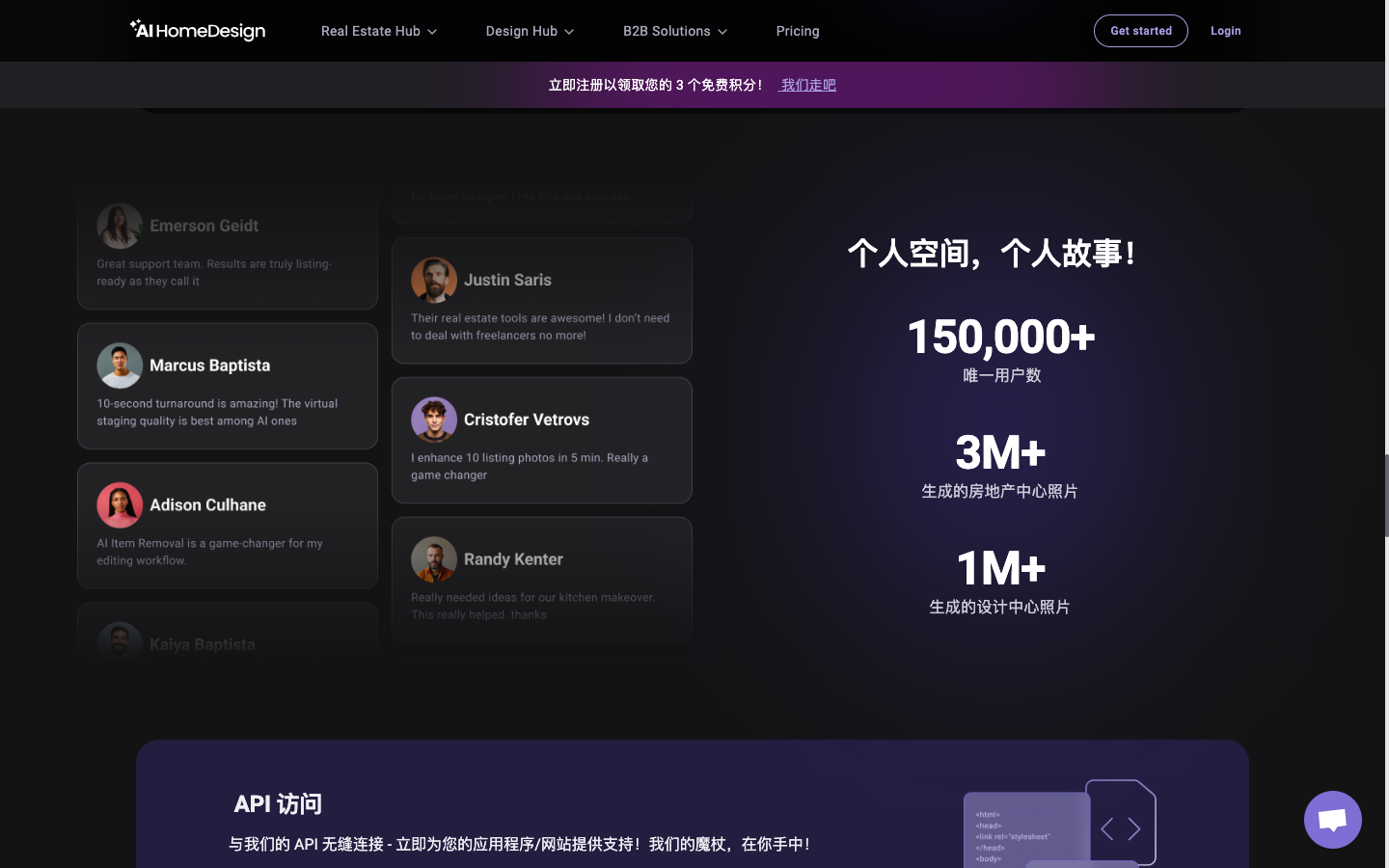Click Randy Kenter's kitchen makeover review
The image size is (1389, 868).
coord(532,606)
